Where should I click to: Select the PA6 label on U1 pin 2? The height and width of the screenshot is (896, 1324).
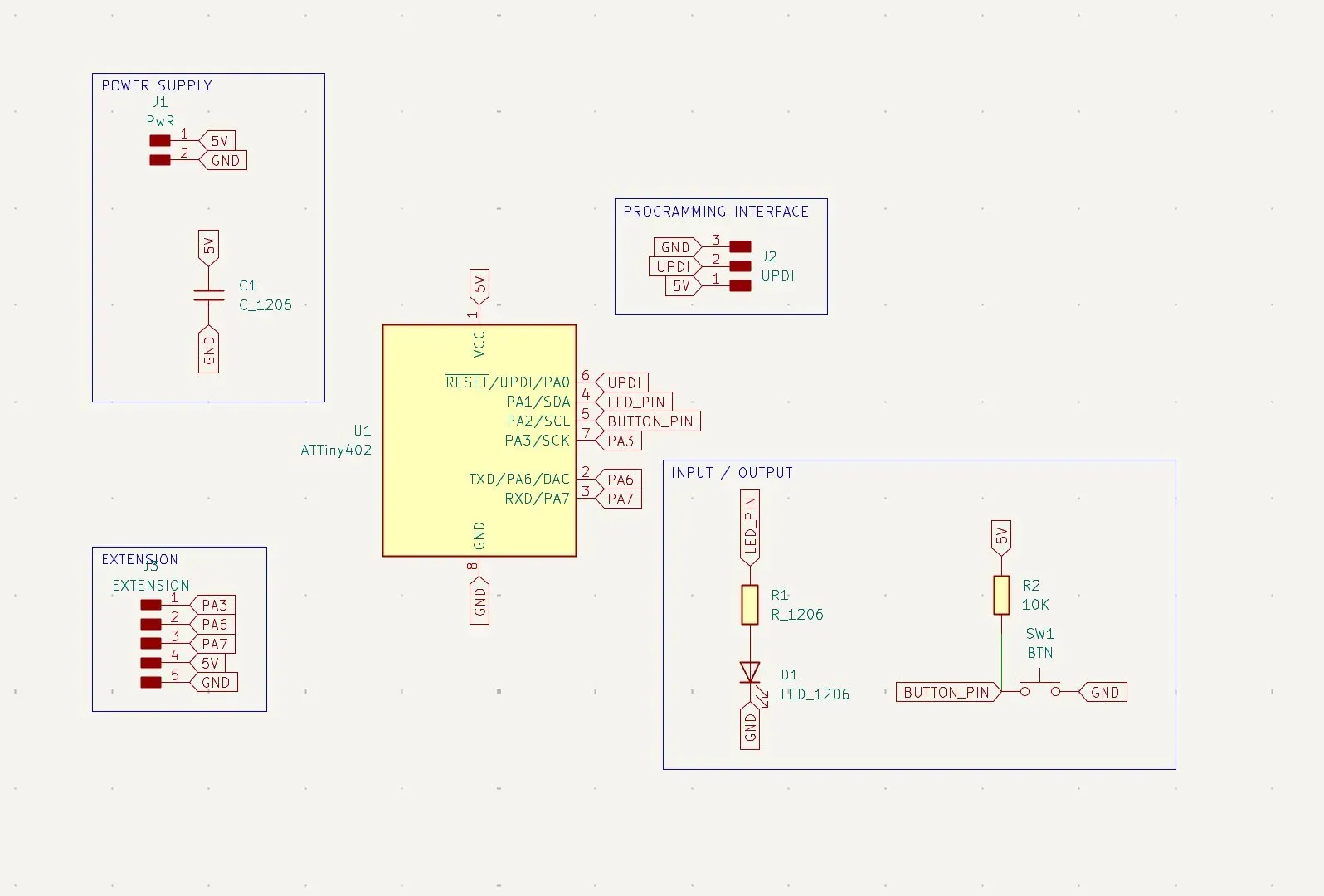(x=618, y=480)
